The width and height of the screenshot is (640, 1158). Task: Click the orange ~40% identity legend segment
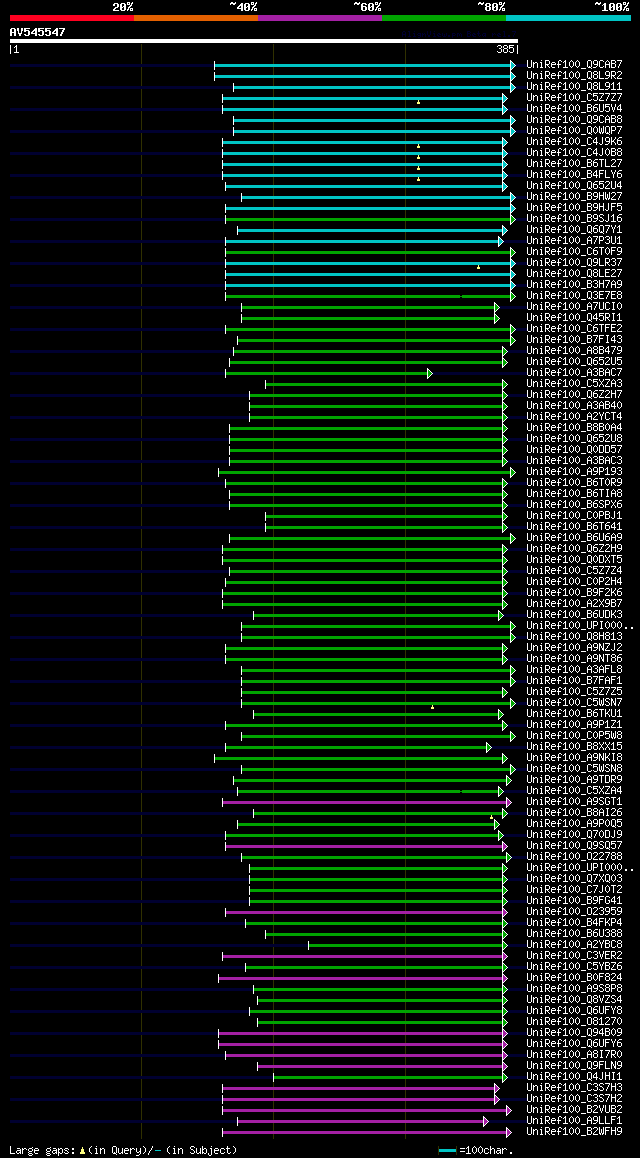coord(196,17)
